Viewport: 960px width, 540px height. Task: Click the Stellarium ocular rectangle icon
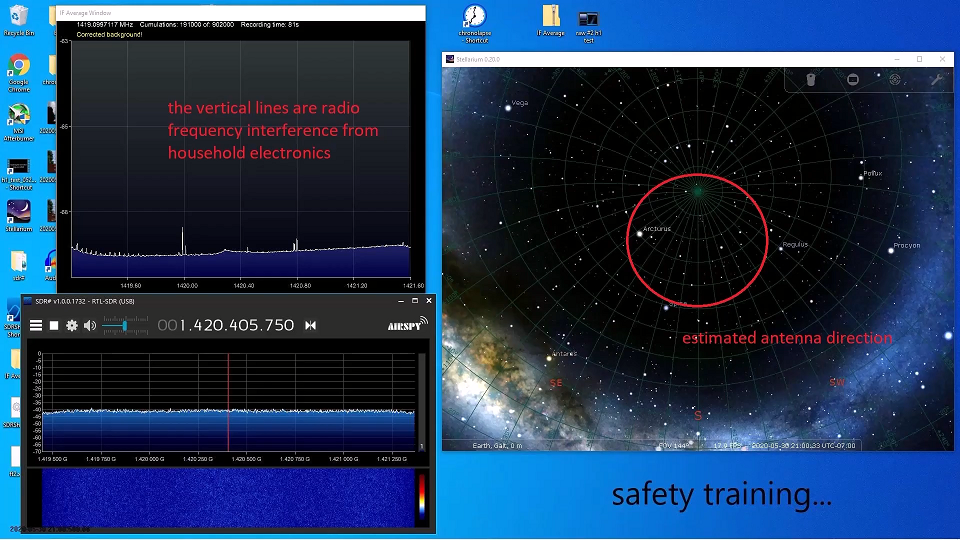point(853,80)
